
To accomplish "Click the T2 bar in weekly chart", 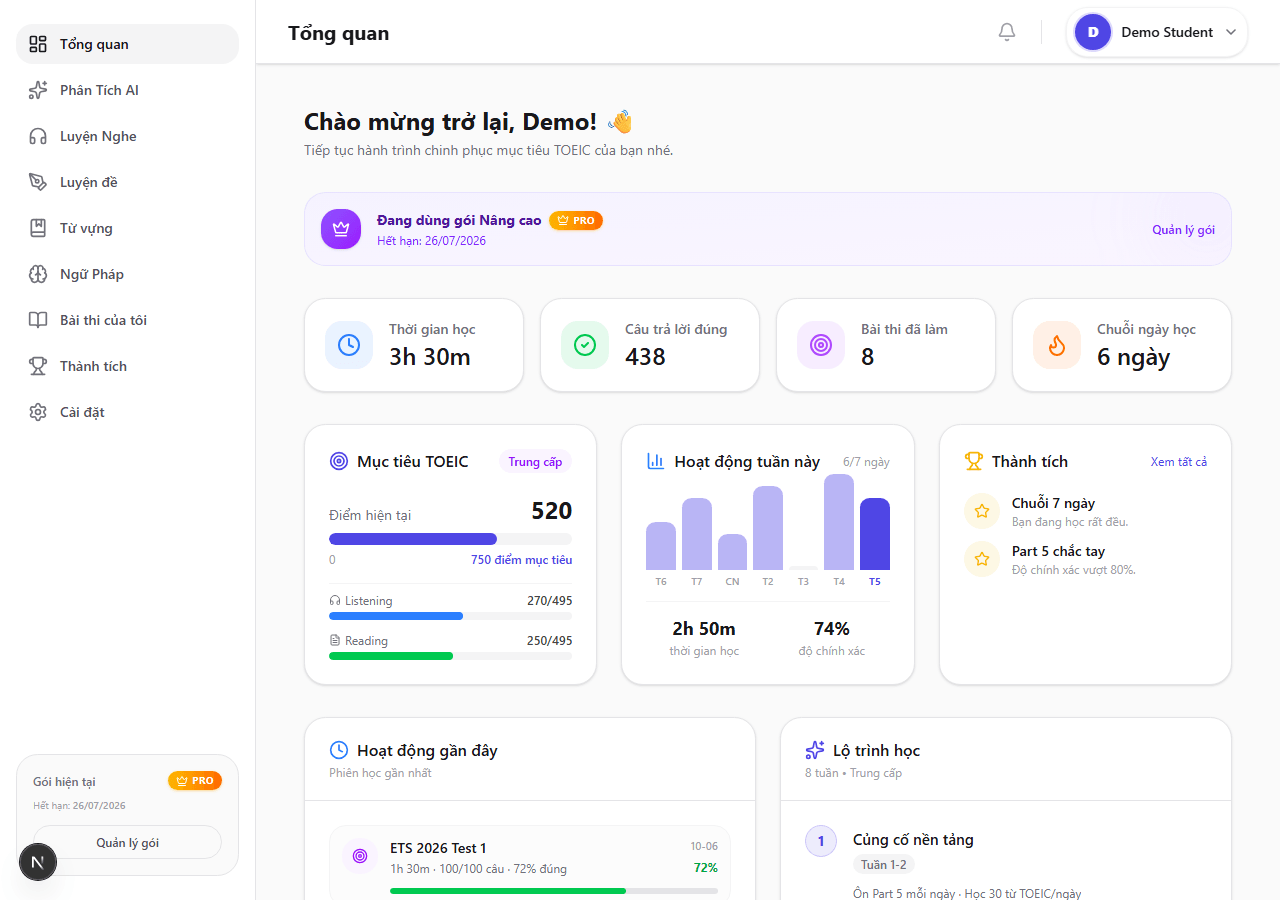I will click(x=768, y=528).
